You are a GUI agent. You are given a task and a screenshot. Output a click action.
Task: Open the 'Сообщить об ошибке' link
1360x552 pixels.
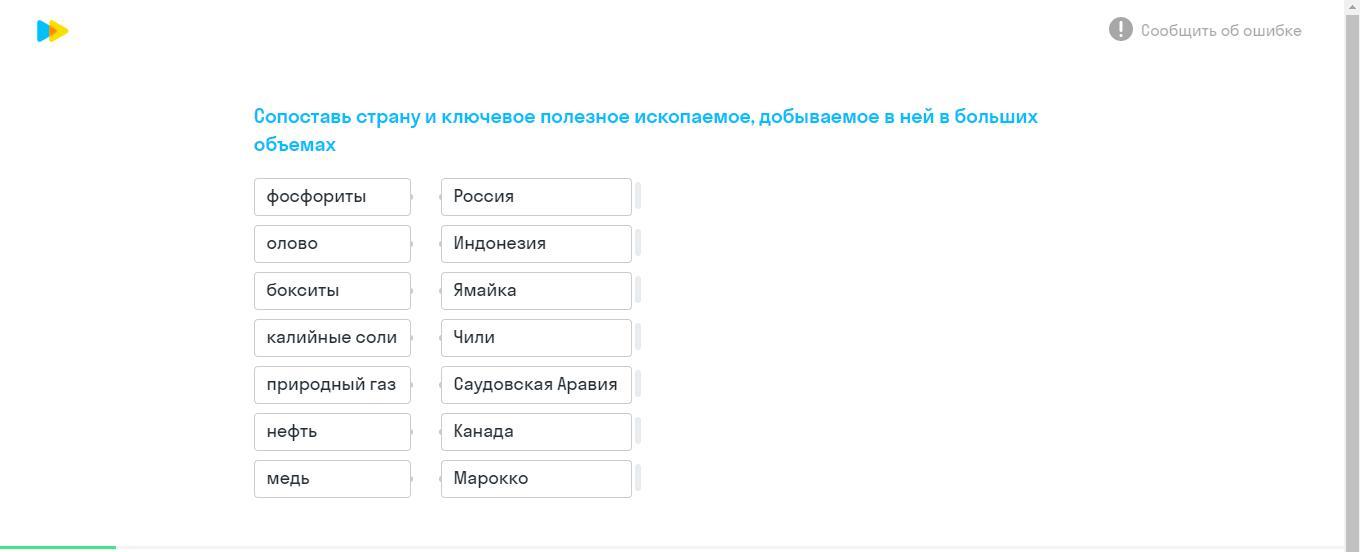click(1220, 30)
